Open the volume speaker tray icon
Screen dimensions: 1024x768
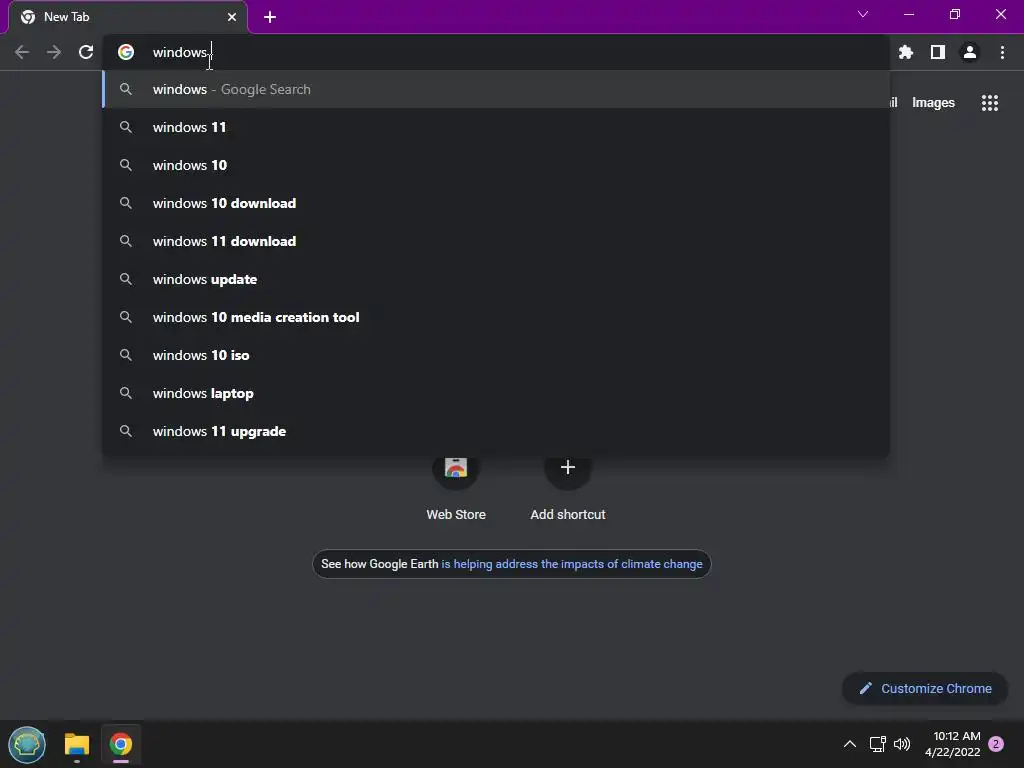902,744
